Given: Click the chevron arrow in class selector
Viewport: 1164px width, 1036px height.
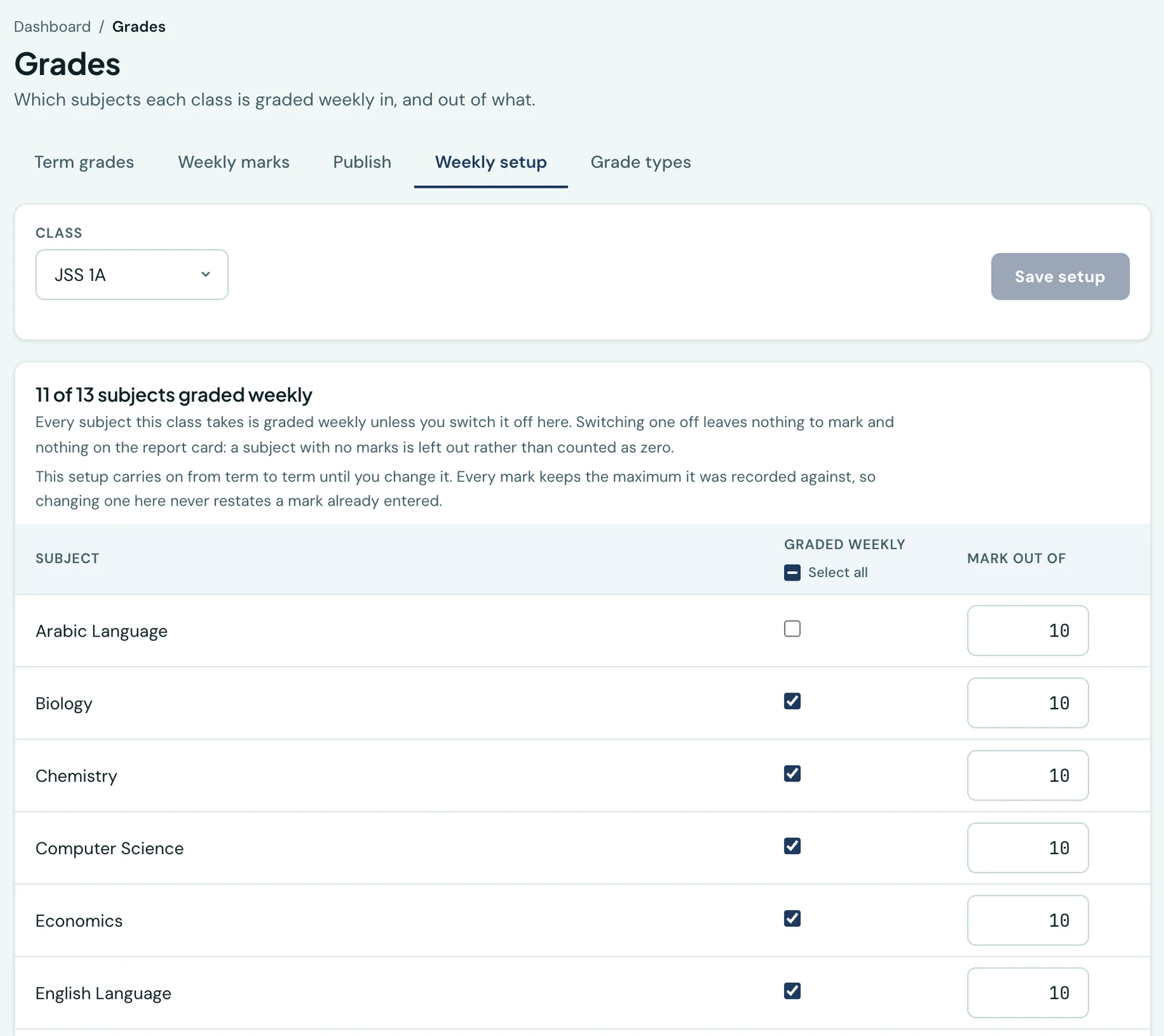Looking at the screenshot, I should [206, 274].
